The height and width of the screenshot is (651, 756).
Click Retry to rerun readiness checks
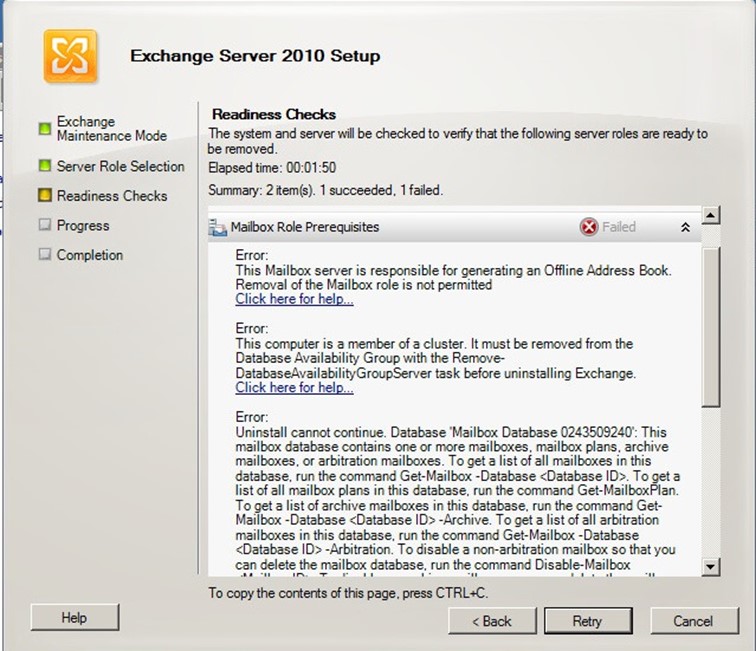click(588, 621)
